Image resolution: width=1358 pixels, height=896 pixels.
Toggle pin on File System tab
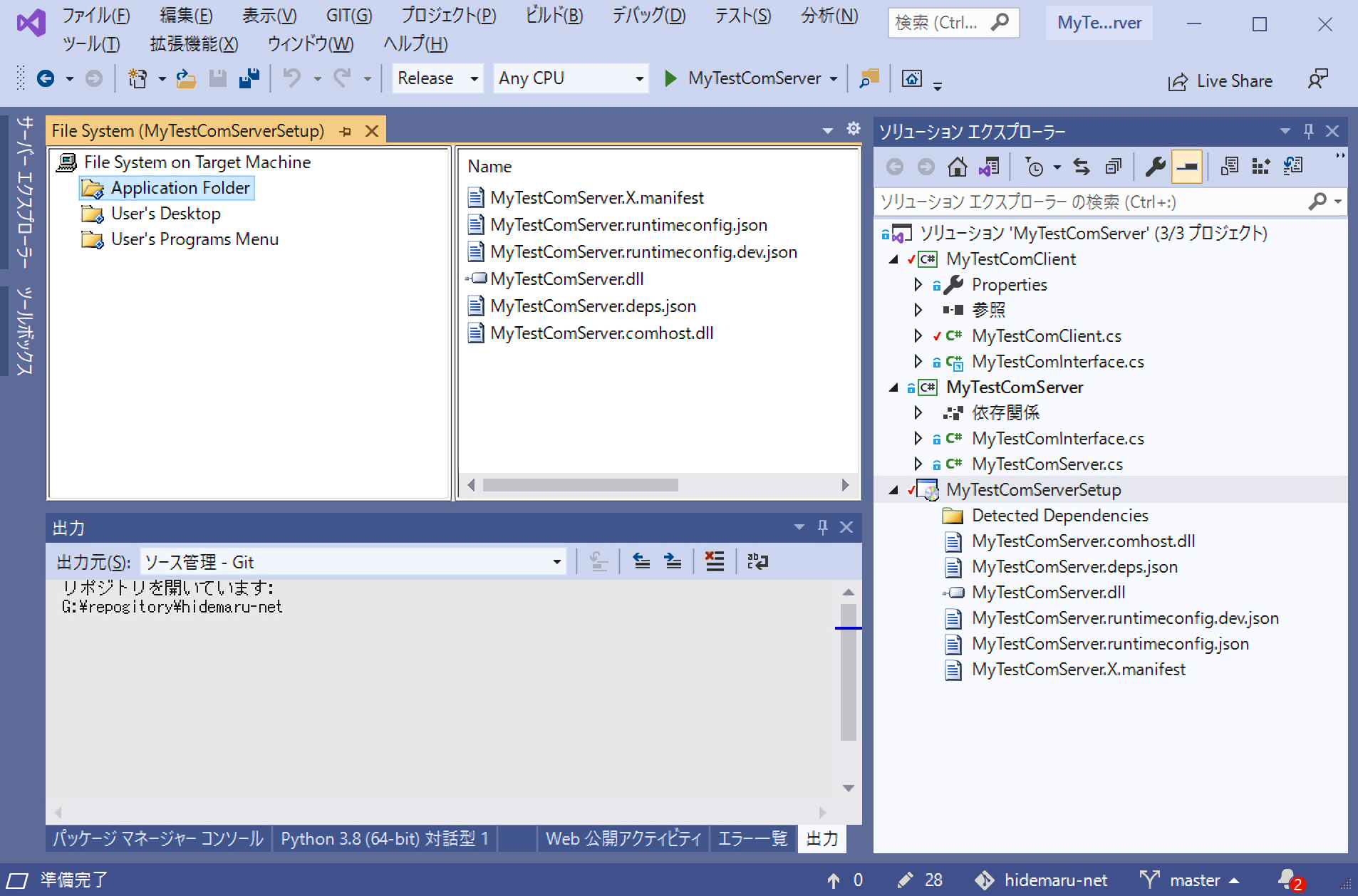(x=346, y=132)
